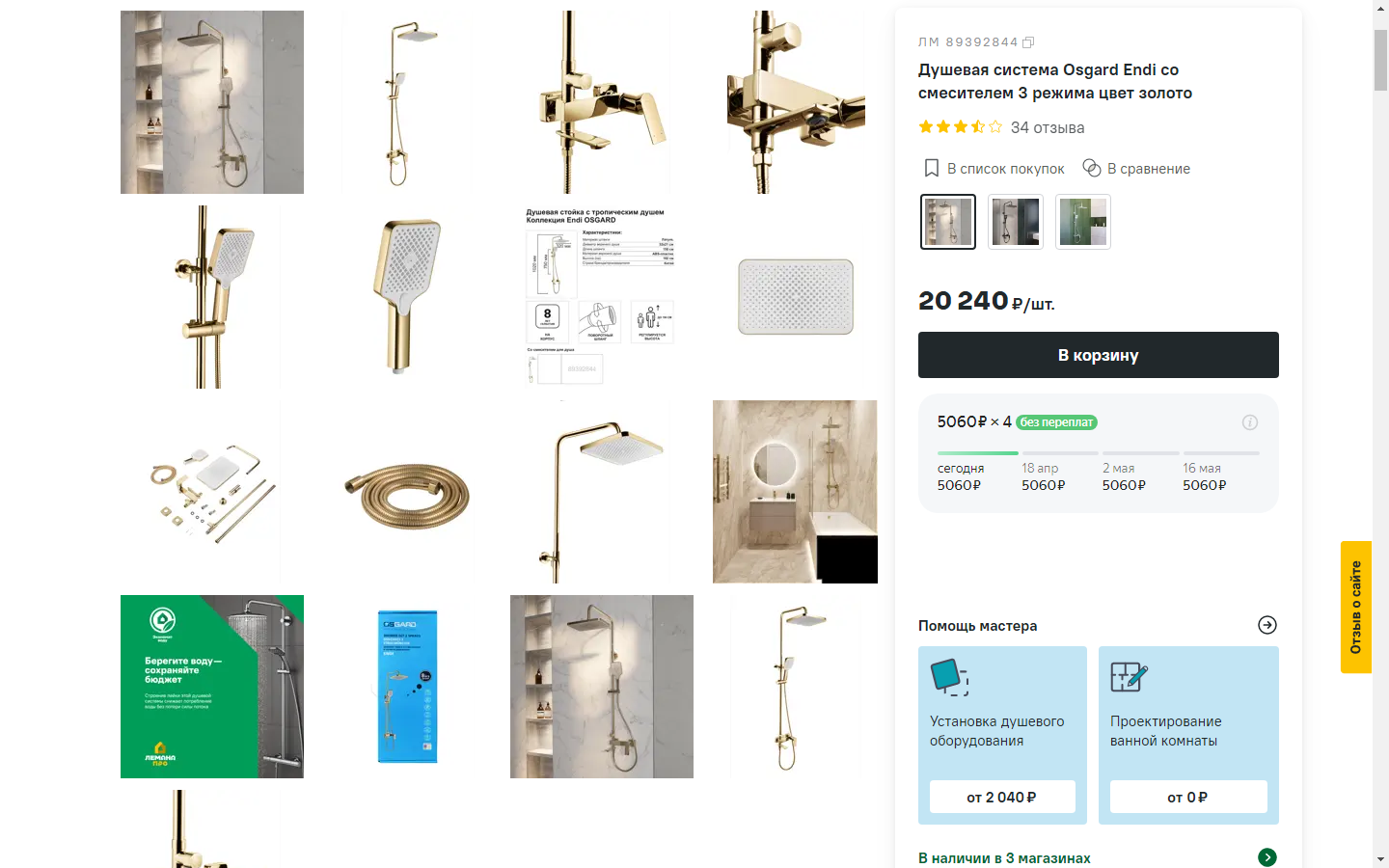Click the bathroom design service icon
Viewport: 1389px width, 868px height.
click(1130, 677)
